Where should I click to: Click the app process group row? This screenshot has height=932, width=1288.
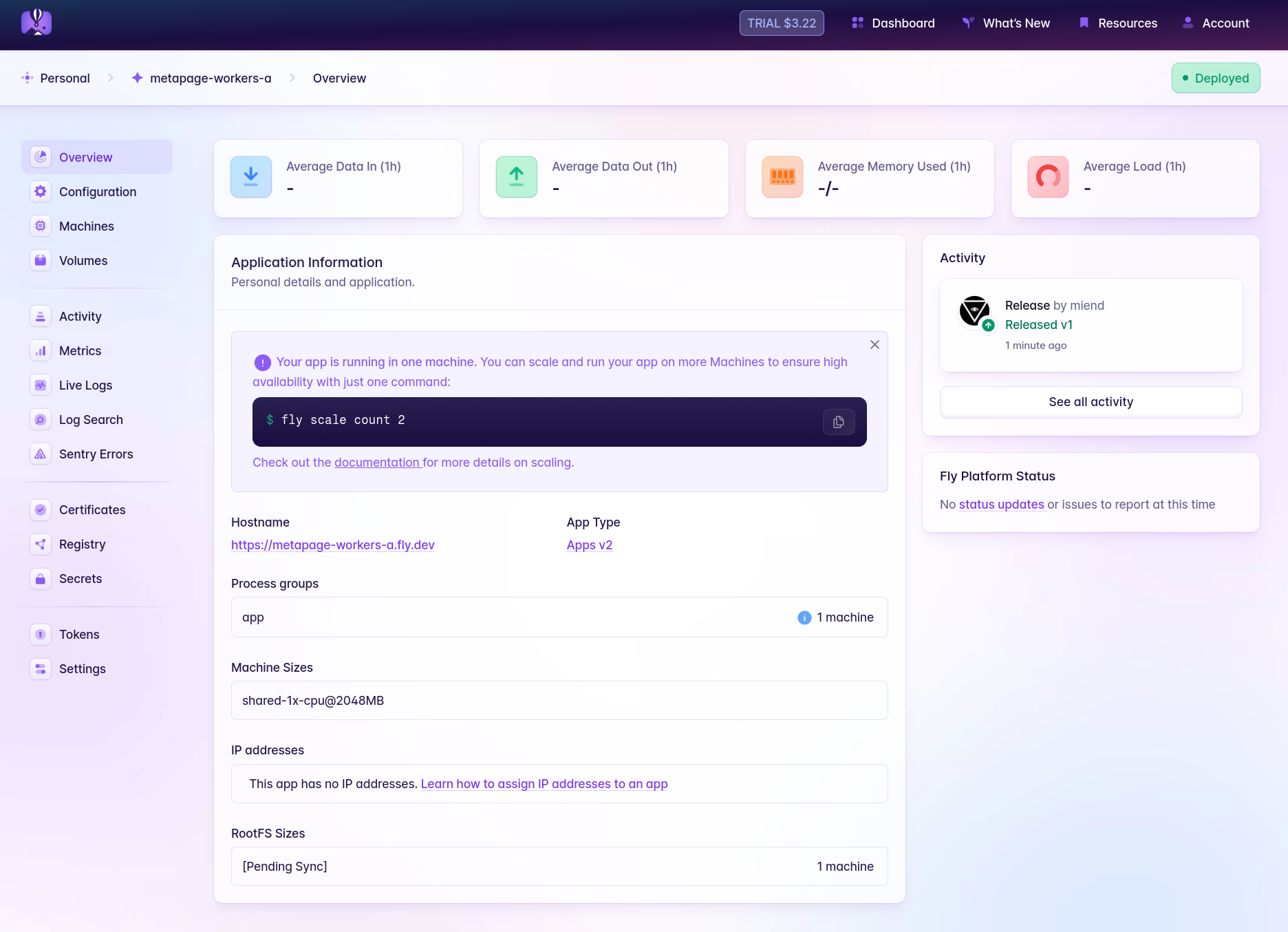point(559,617)
